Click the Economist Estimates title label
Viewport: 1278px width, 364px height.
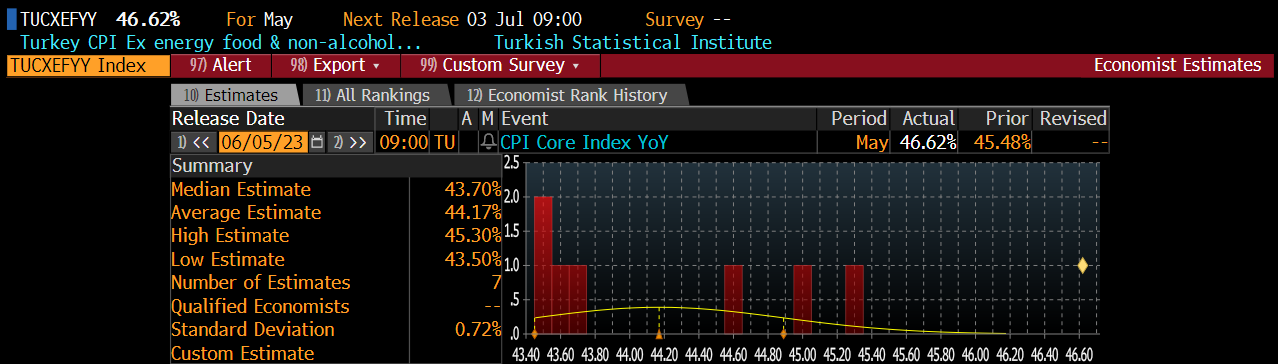[x=1177, y=65]
